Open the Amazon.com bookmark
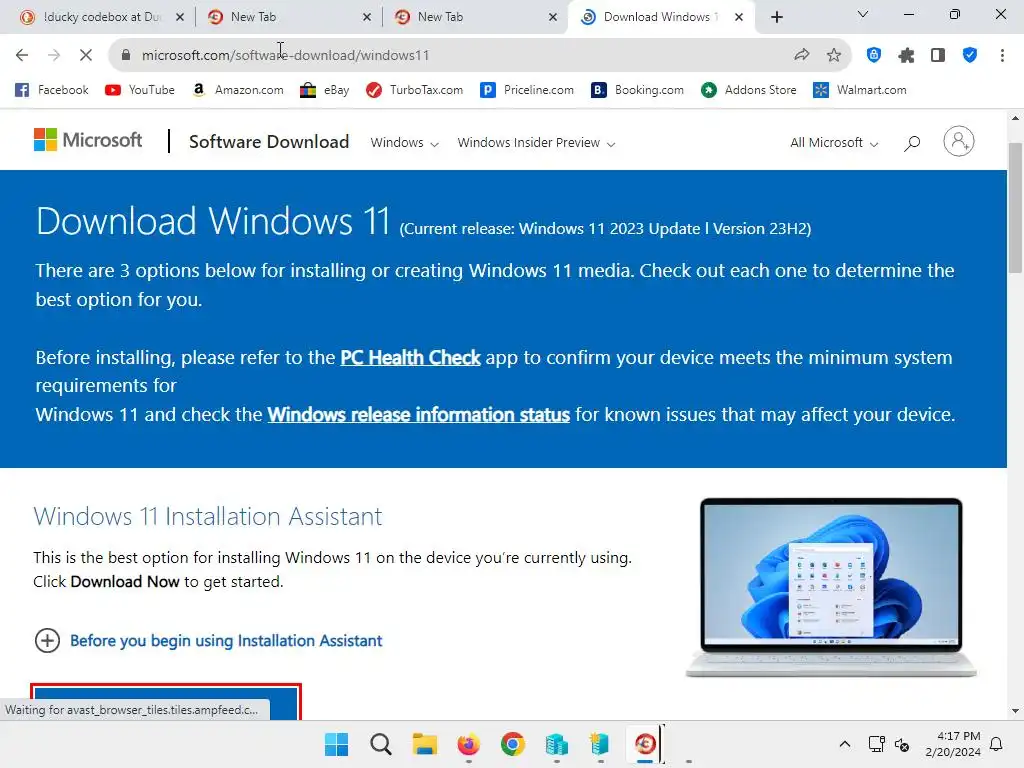The height and width of the screenshot is (768, 1024). point(238,90)
